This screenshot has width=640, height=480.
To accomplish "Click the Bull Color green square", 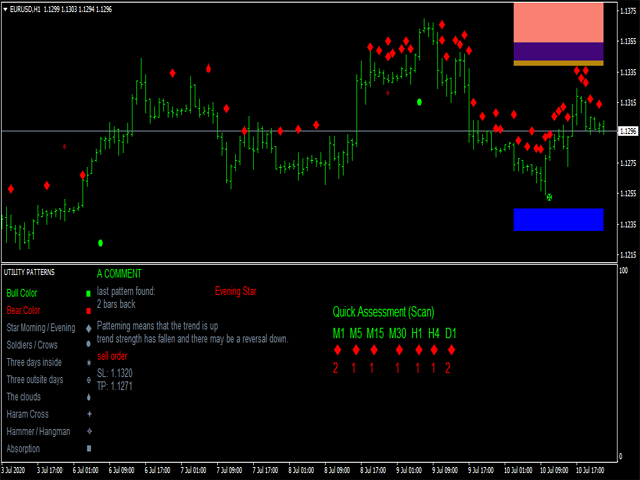I will 88,293.
